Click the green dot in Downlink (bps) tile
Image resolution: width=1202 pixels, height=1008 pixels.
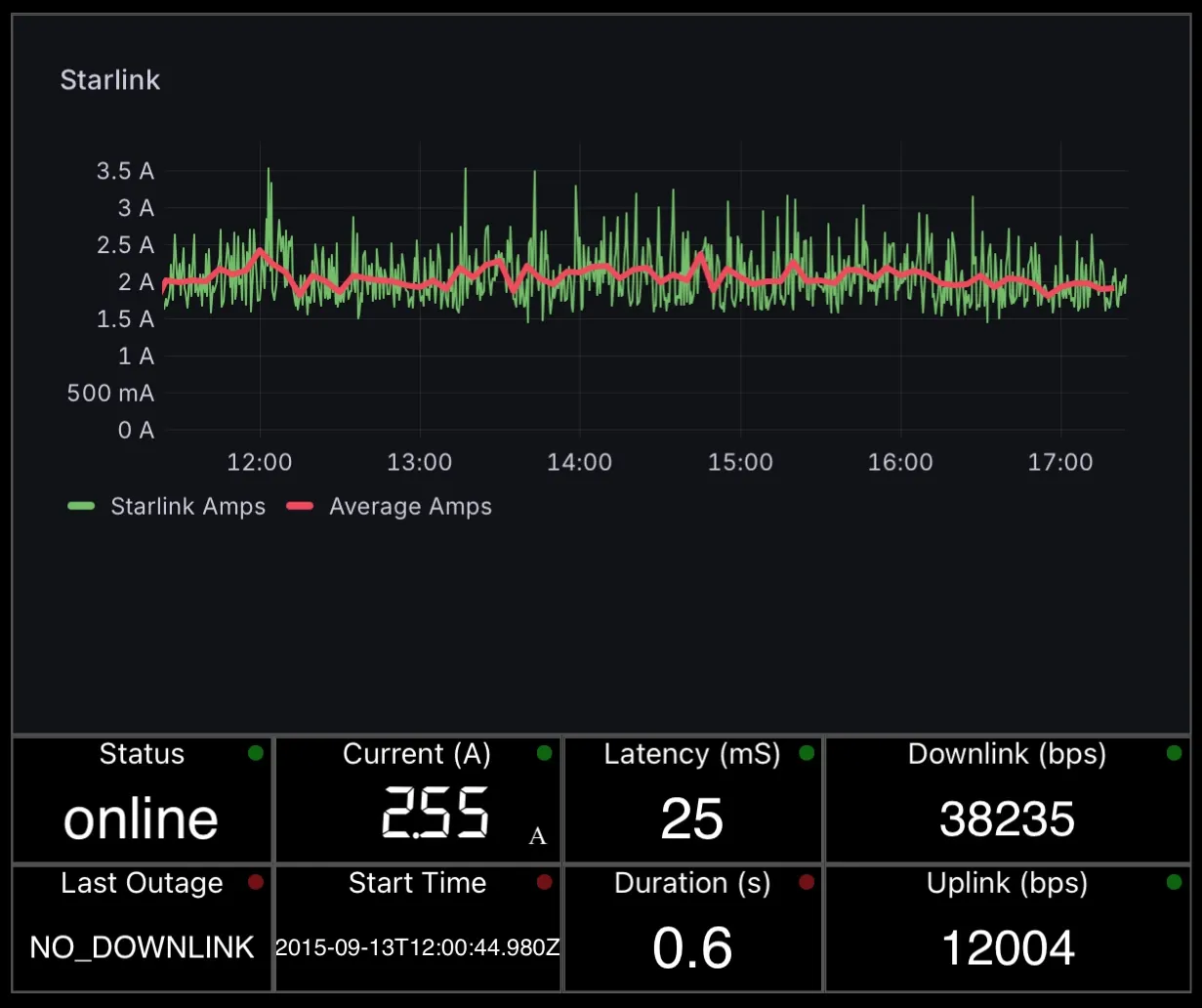coord(1174,753)
